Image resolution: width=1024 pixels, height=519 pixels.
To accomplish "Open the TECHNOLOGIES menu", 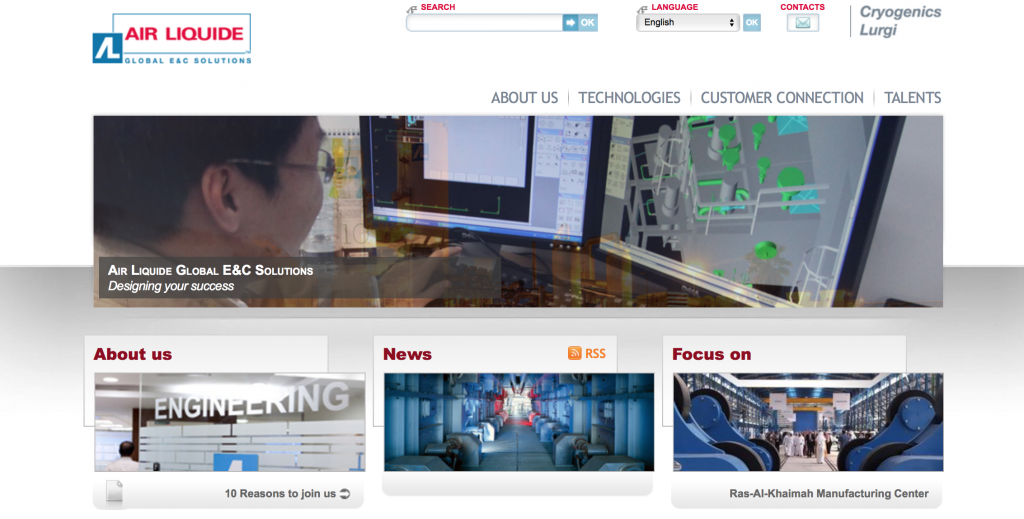I will (x=629, y=98).
